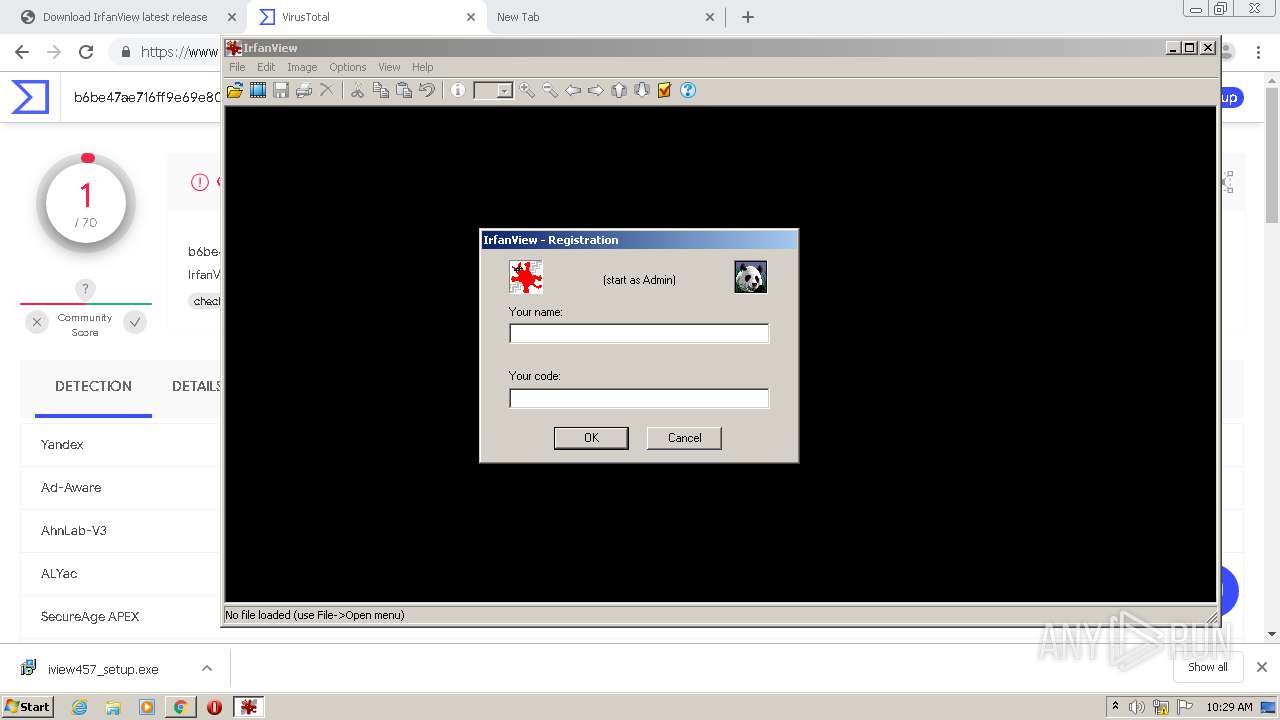The width and height of the screenshot is (1280, 720).
Task: Go to next image with right arrow
Action: 596,90
